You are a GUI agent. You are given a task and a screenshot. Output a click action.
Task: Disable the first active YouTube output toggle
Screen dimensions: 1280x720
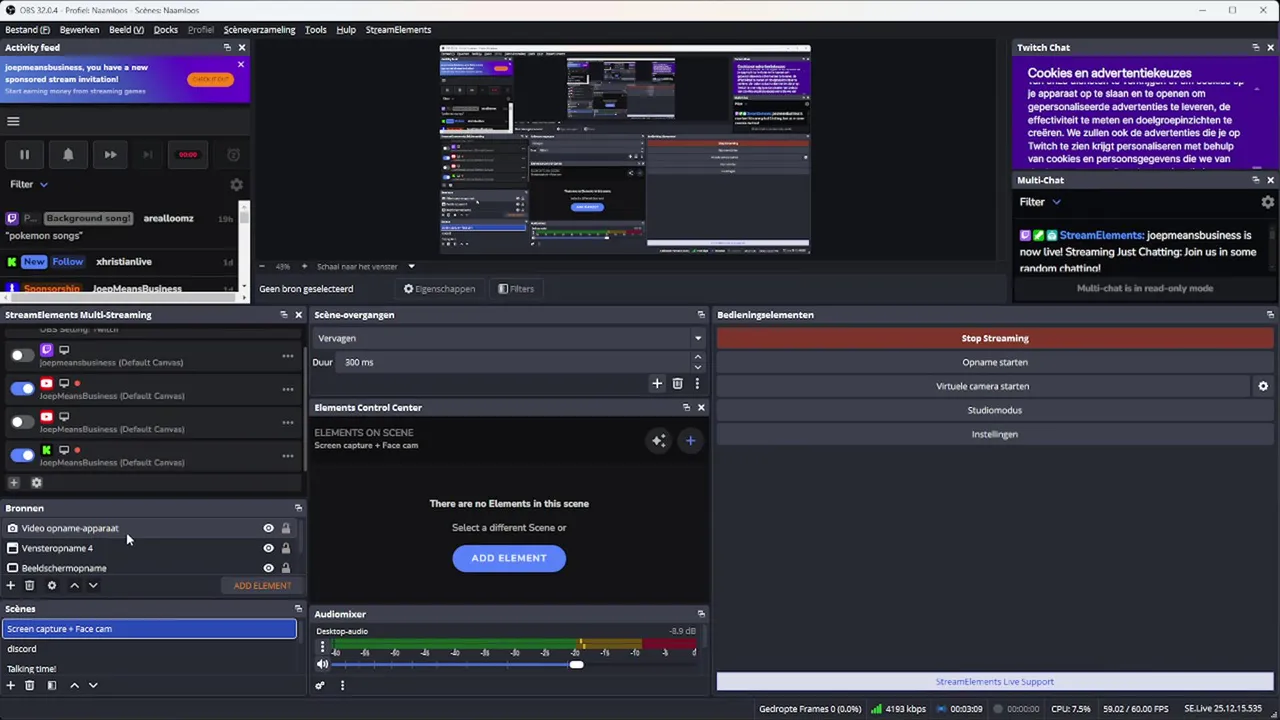click(x=22, y=388)
